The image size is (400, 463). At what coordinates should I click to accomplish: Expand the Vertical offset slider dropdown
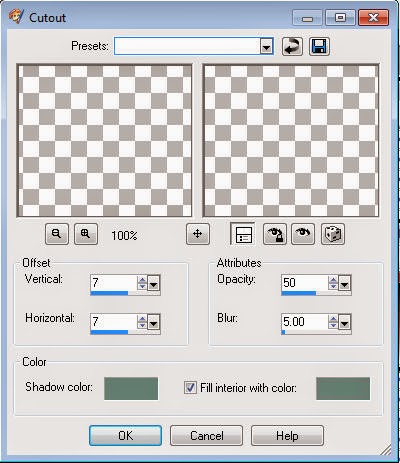tap(154, 283)
